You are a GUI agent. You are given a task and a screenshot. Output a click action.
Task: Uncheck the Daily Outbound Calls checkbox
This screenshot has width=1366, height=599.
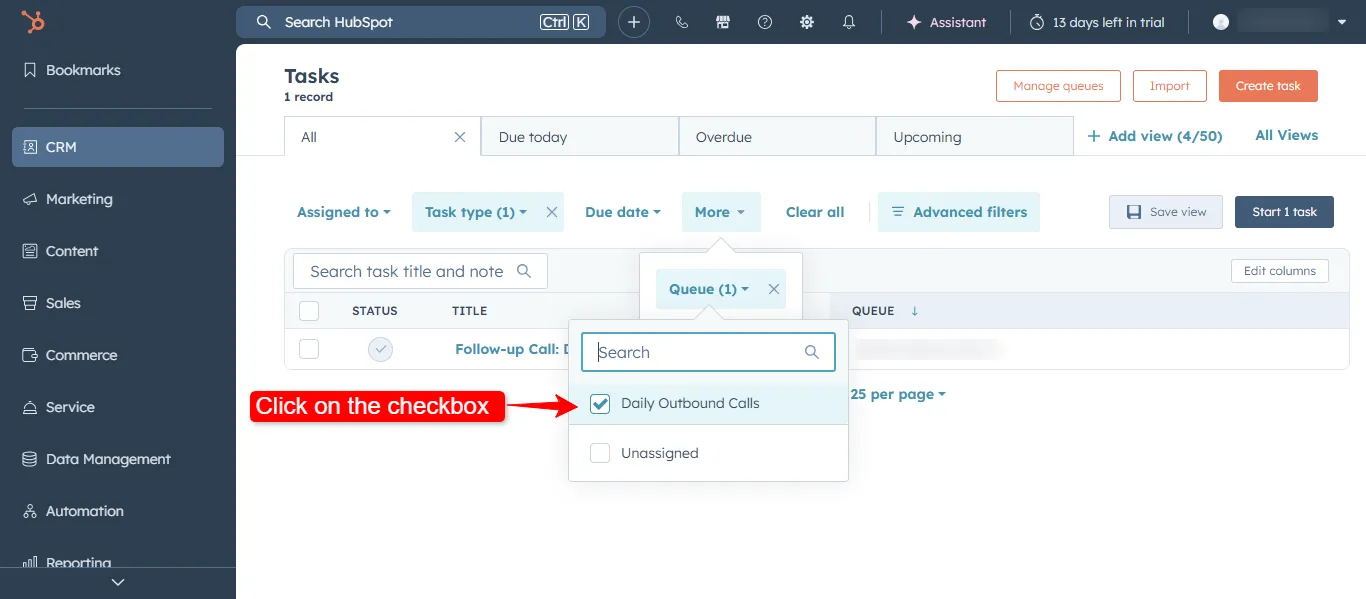[600, 404]
